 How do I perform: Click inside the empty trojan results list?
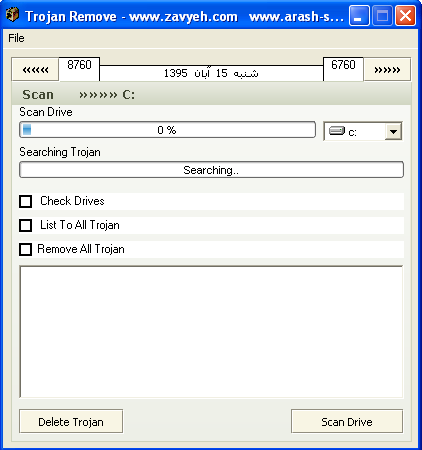(211, 332)
